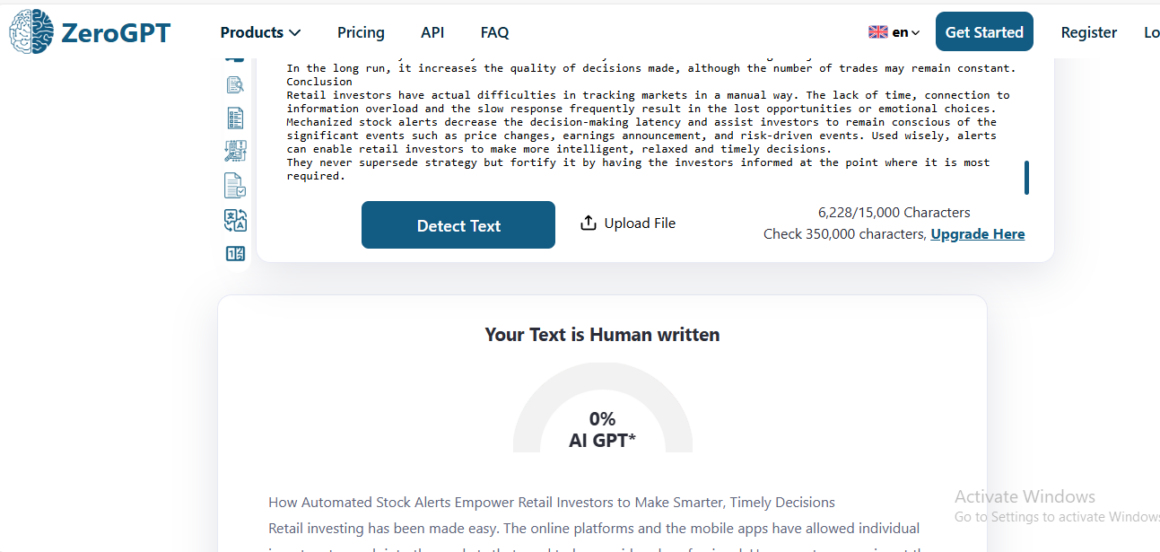Open the paraphraser tool sidebar icon
The width and height of the screenshot is (1160, 552).
235,151
